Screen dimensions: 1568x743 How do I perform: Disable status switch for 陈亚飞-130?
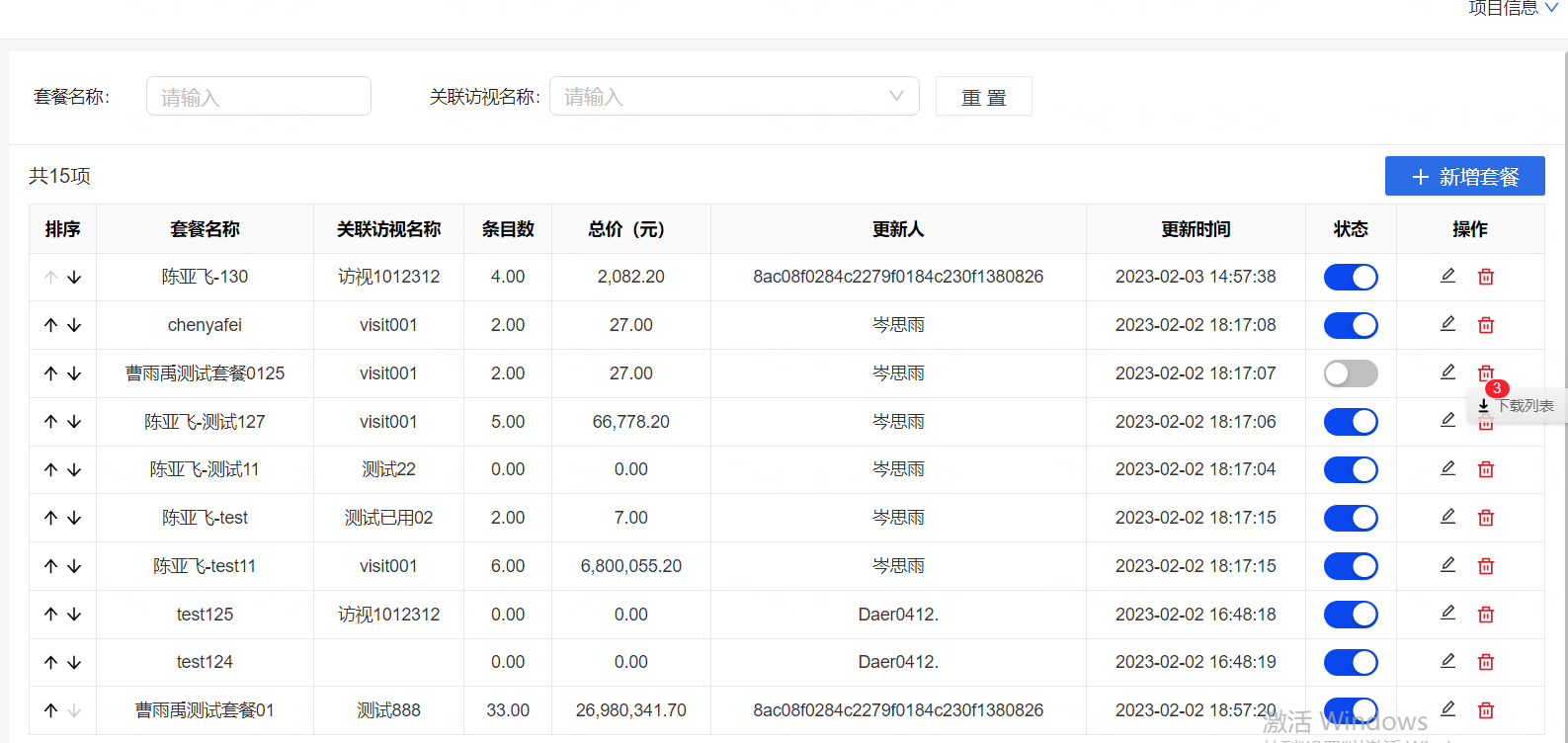pos(1351,278)
